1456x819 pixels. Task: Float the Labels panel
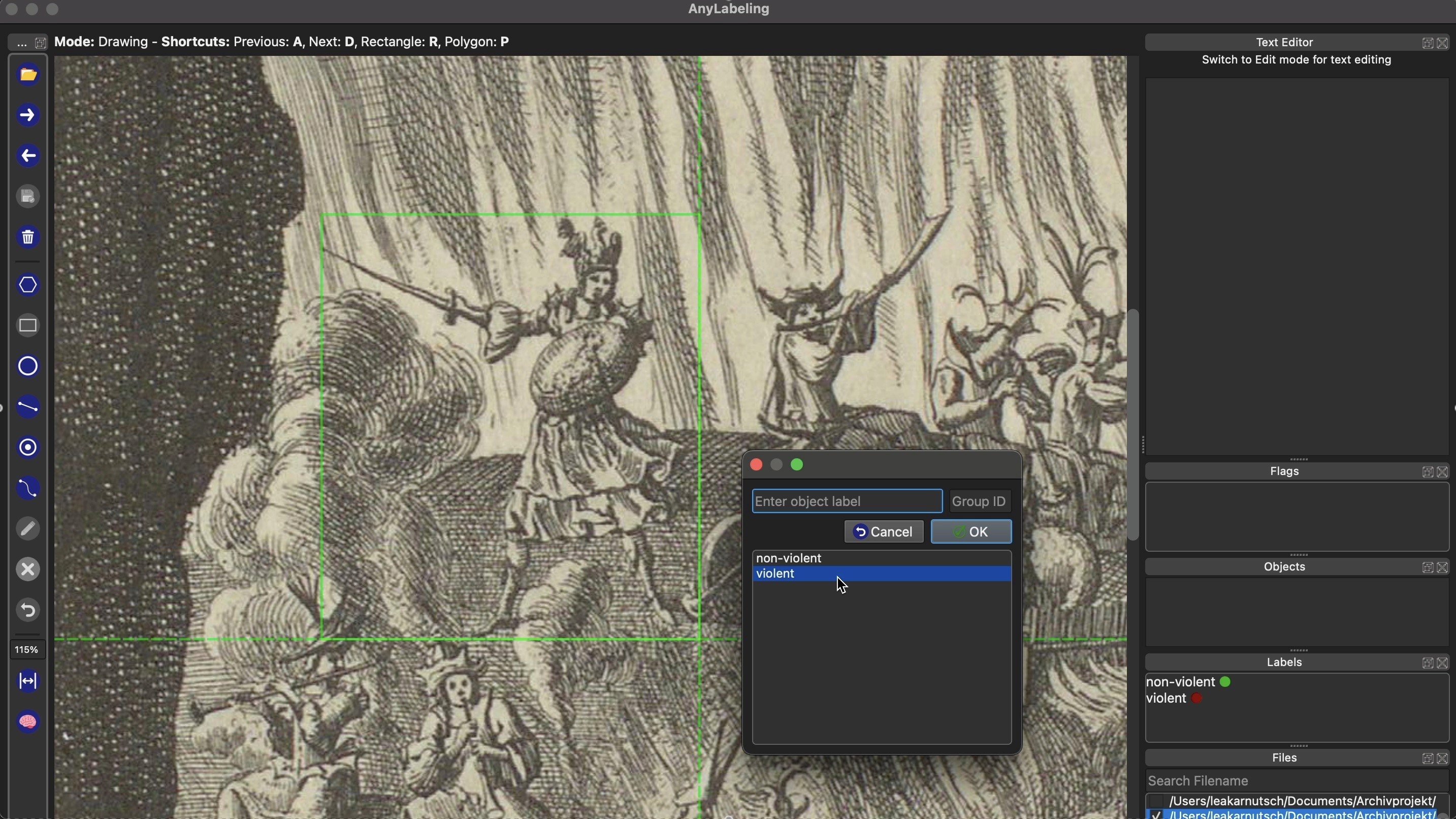coord(1427,663)
